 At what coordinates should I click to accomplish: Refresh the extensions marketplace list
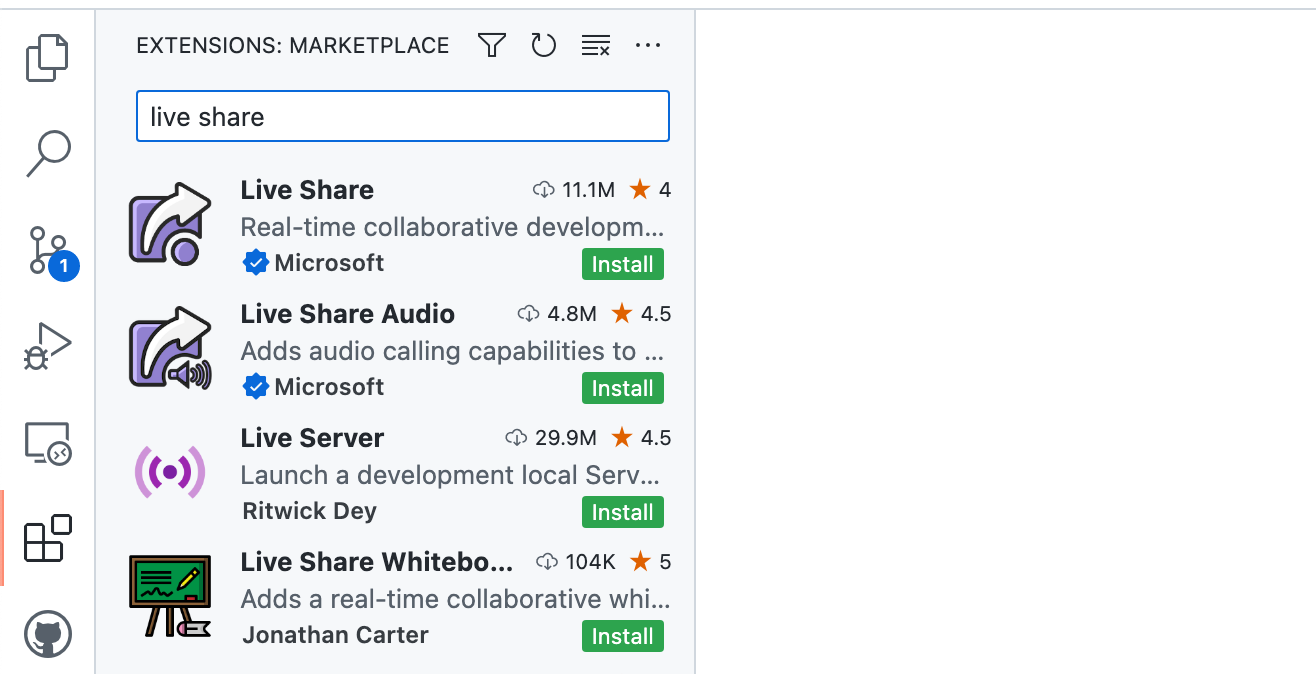tap(543, 45)
